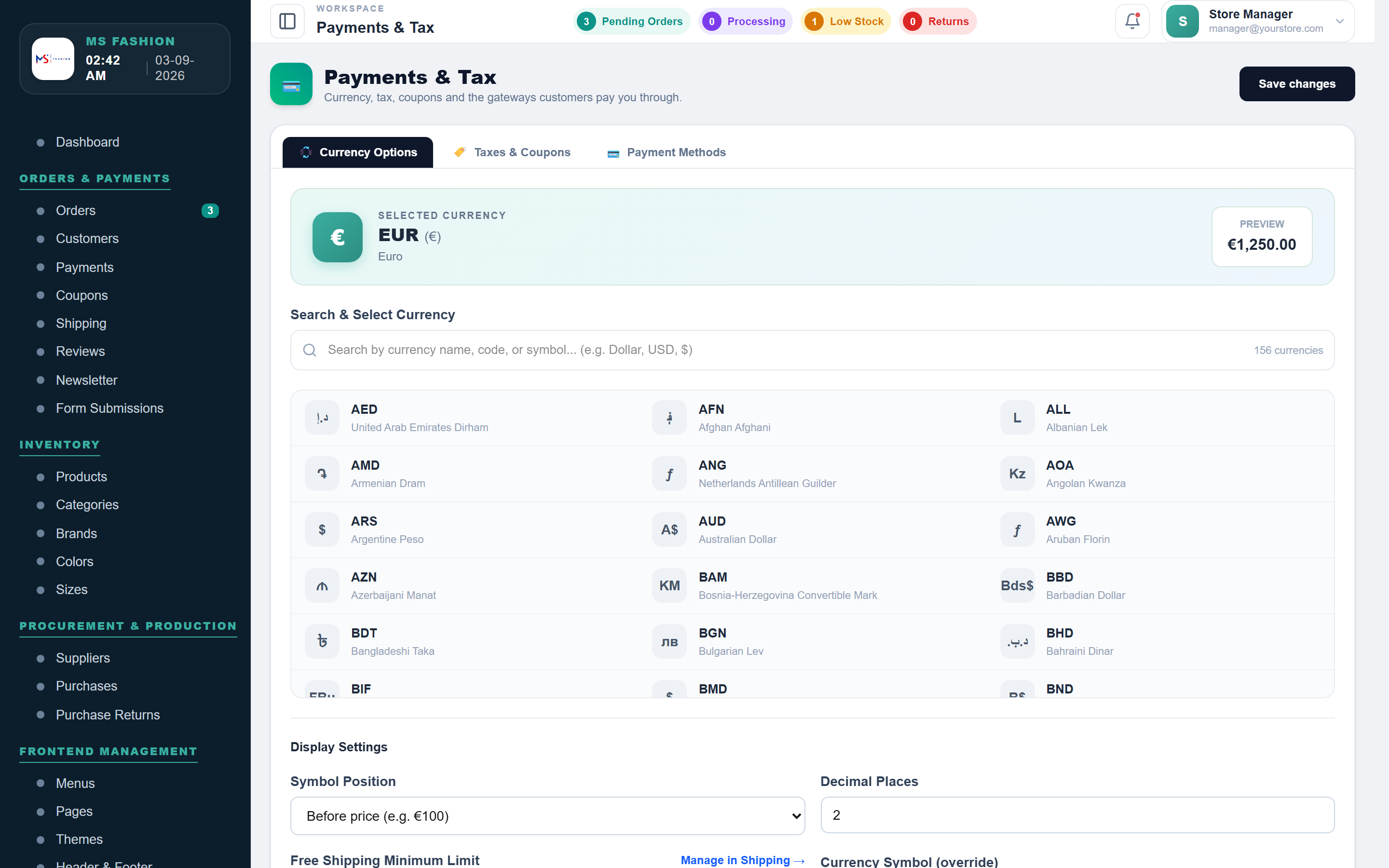
Task: Click the Low Stock badge
Action: tap(845, 21)
